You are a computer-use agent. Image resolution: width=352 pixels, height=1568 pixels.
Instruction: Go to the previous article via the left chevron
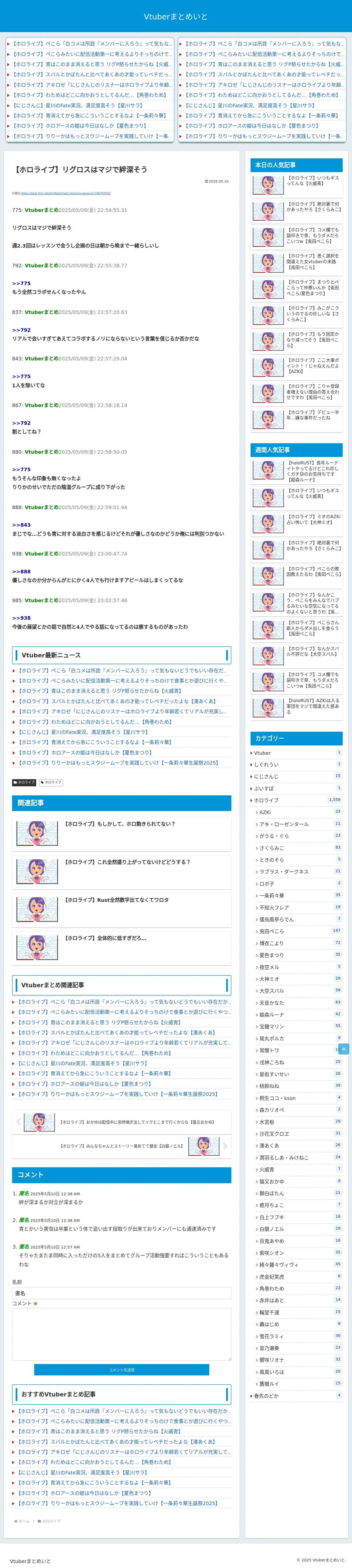tap(18, 1121)
